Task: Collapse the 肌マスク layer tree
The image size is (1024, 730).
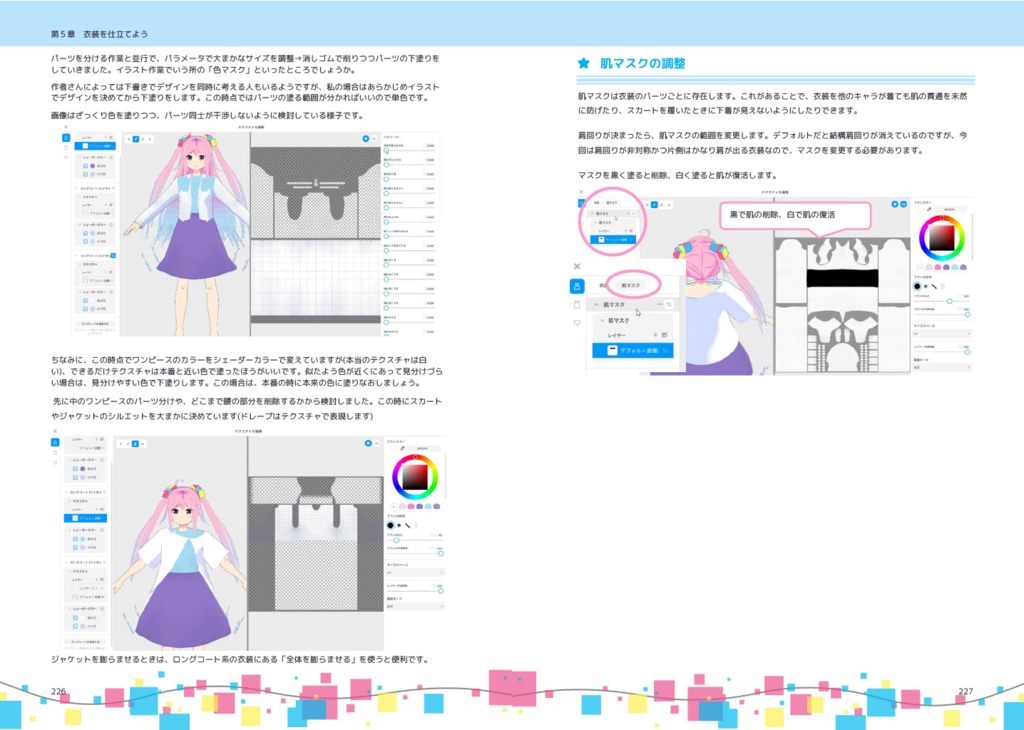Action: (x=596, y=303)
